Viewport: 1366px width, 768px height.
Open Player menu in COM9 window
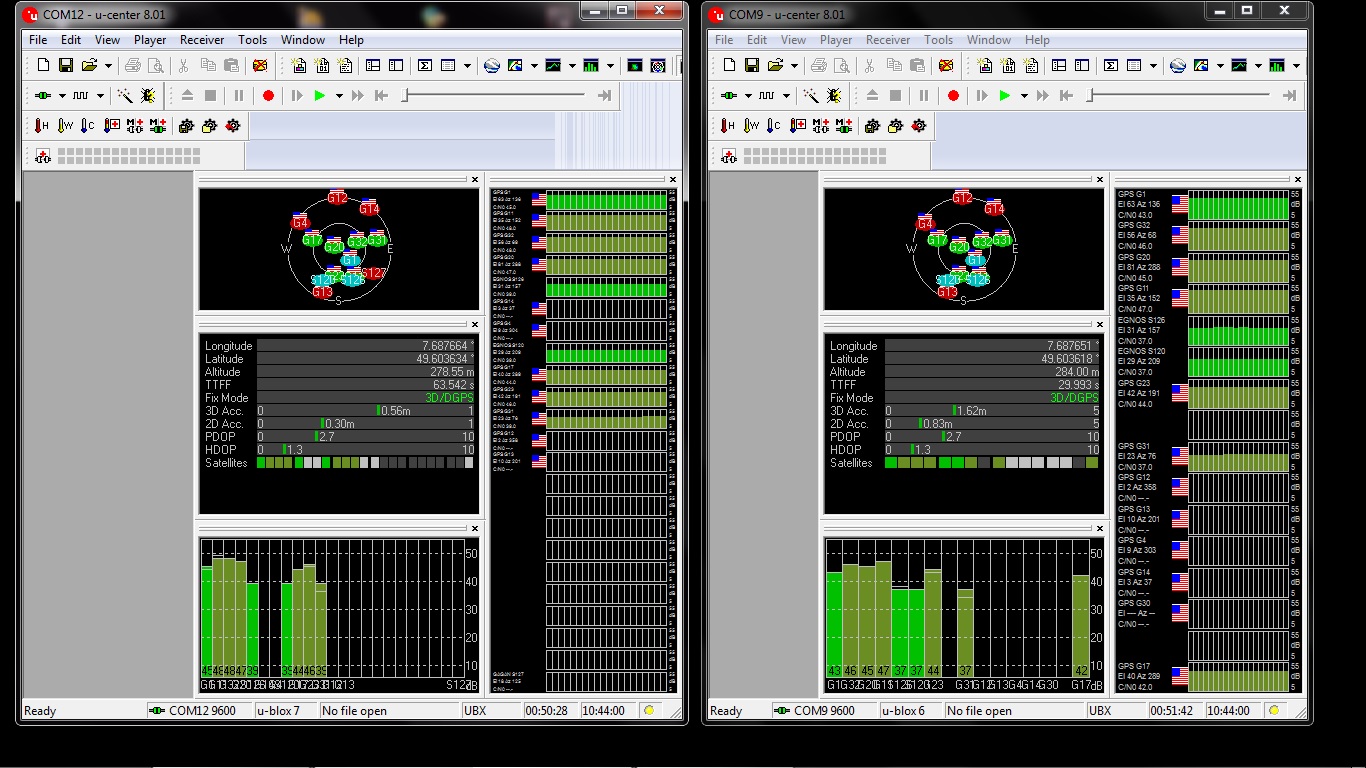pyautogui.click(x=836, y=40)
